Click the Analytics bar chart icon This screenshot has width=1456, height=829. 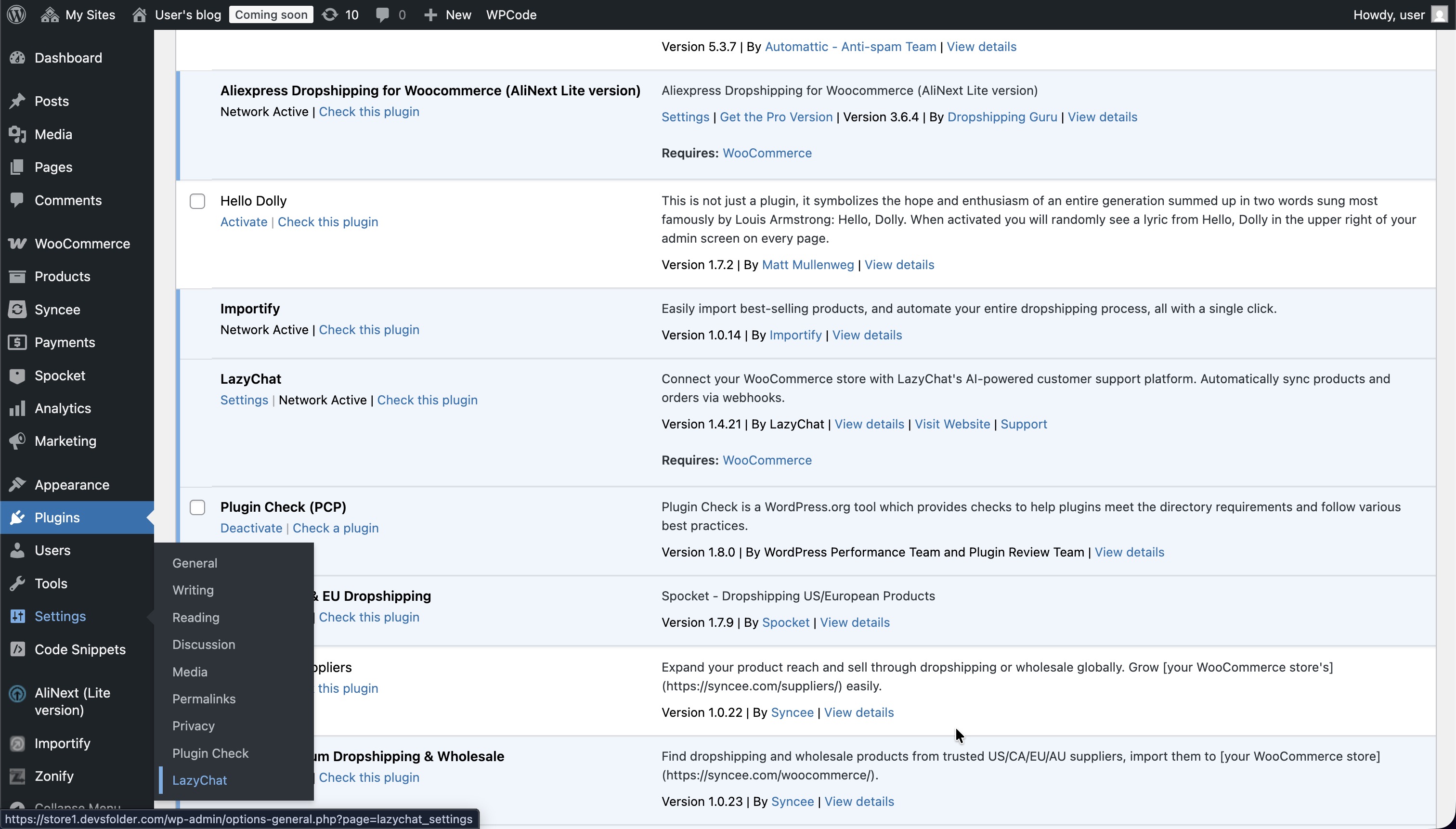pyautogui.click(x=18, y=408)
